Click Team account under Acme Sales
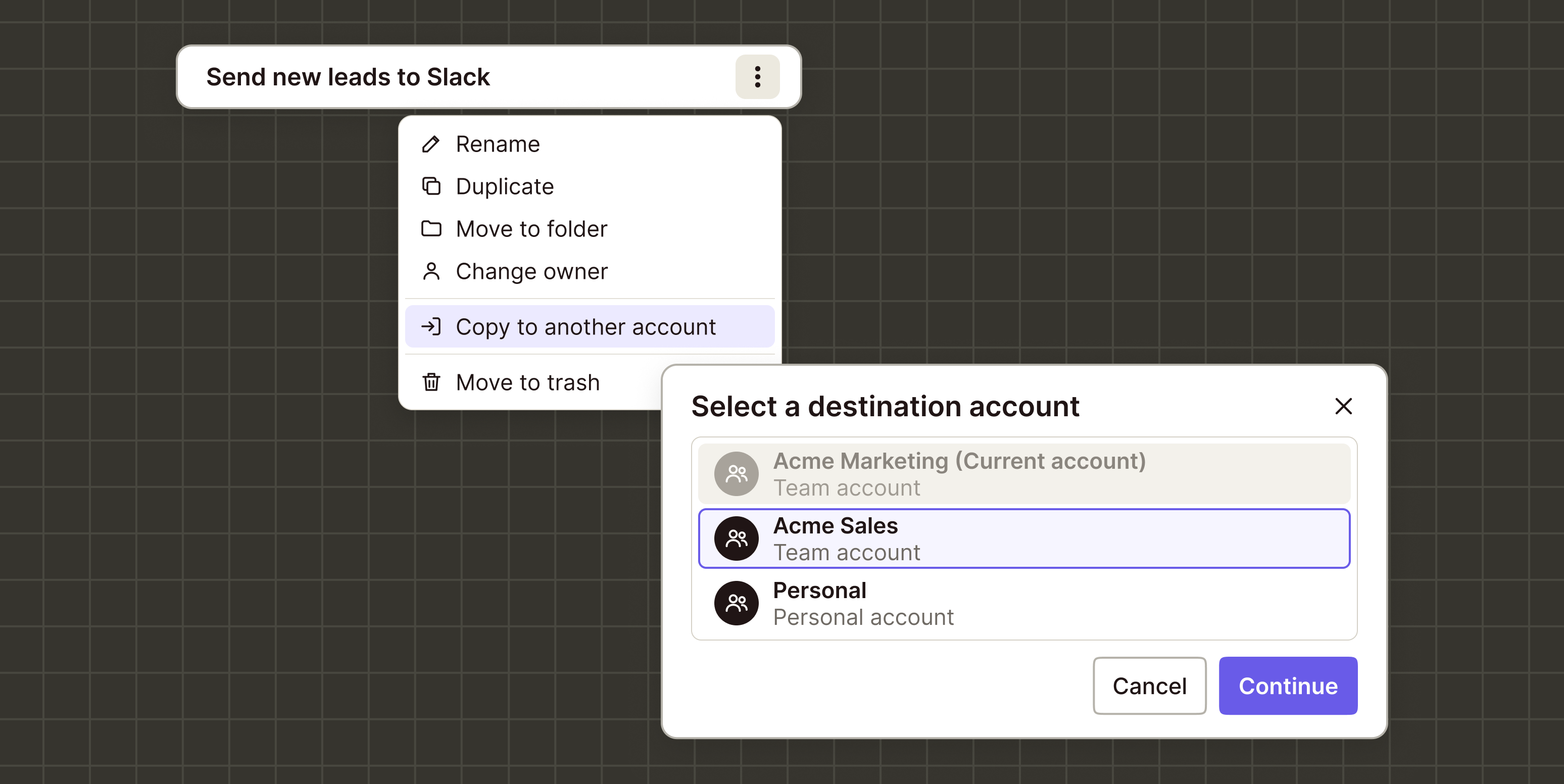The image size is (1564, 784). point(846,552)
